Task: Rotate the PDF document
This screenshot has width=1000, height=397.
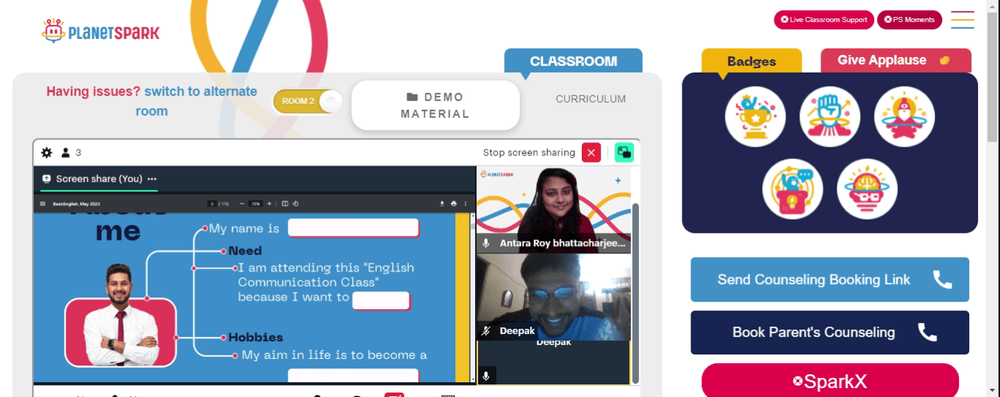Action: pyautogui.click(x=295, y=204)
